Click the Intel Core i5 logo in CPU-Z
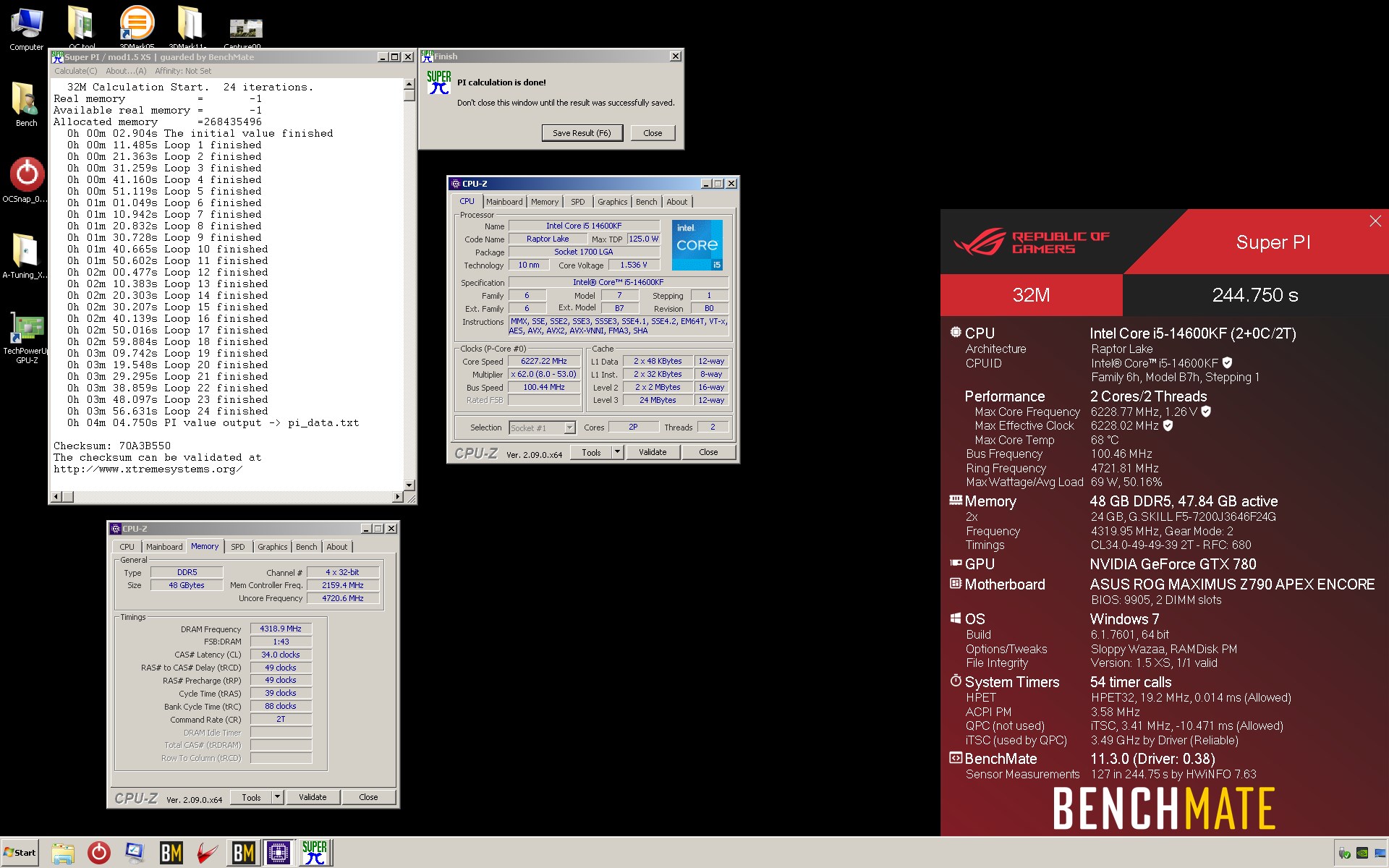 (x=697, y=245)
